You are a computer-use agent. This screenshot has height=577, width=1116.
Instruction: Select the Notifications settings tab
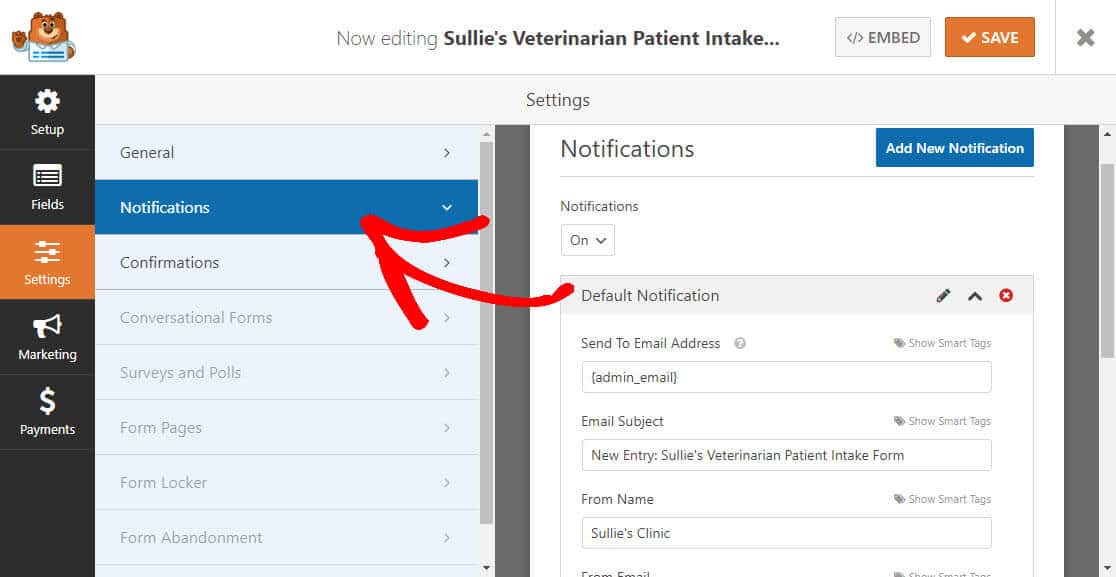click(x=286, y=207)
